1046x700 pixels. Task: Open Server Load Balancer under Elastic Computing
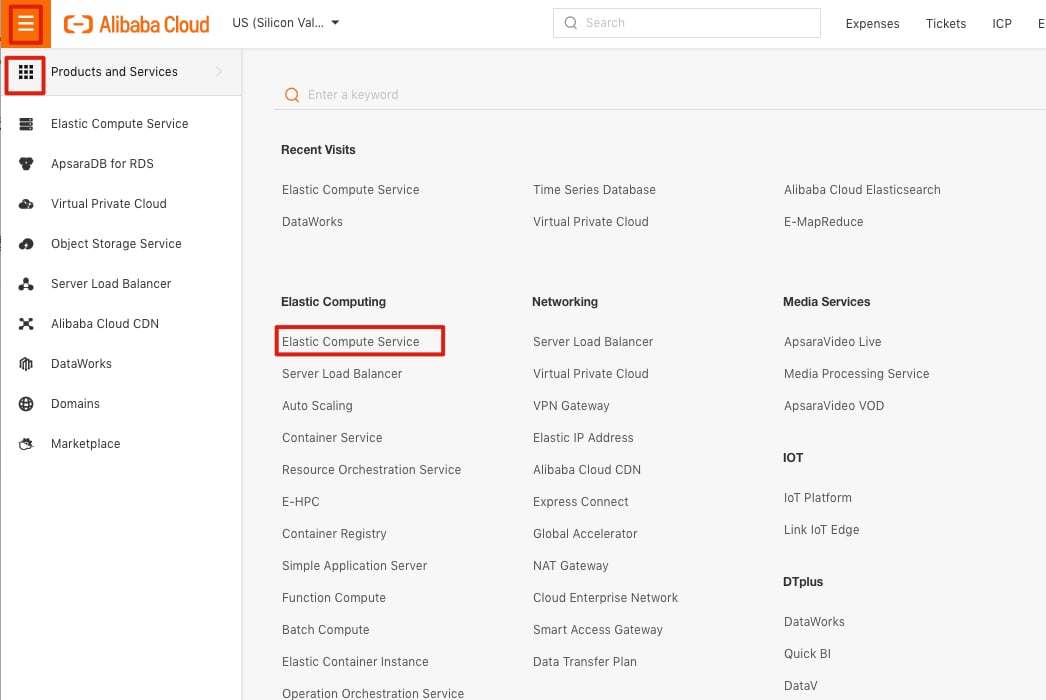tap(342, 374)
